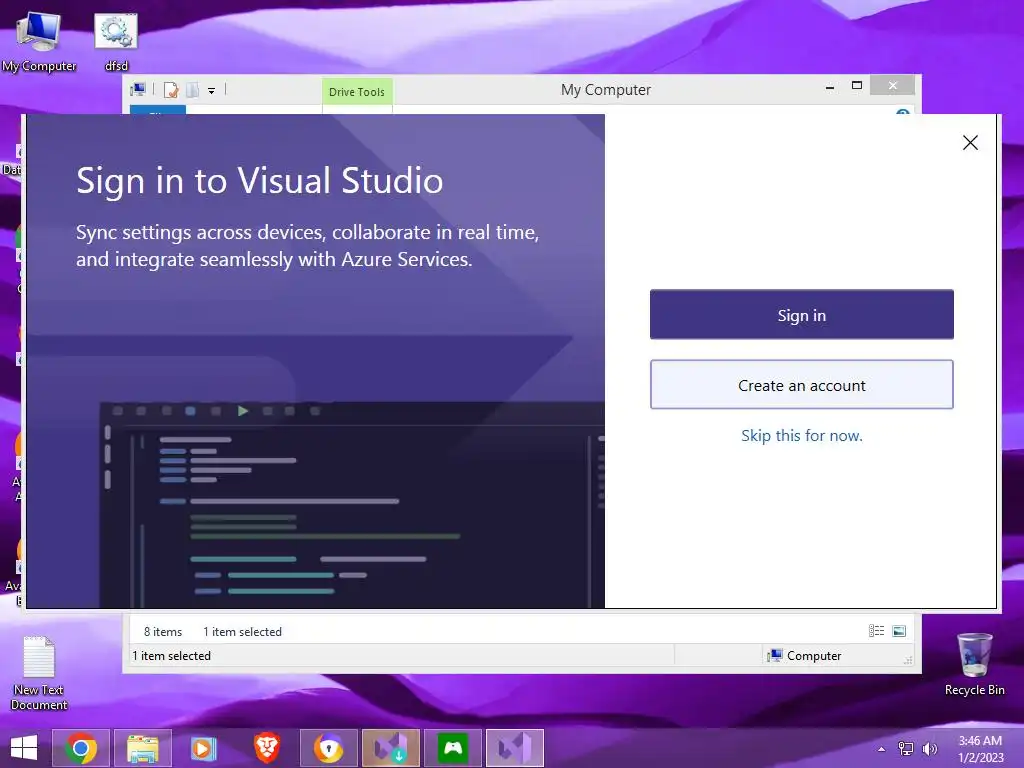Select the New Text Document desktop icon

point(39,673)
